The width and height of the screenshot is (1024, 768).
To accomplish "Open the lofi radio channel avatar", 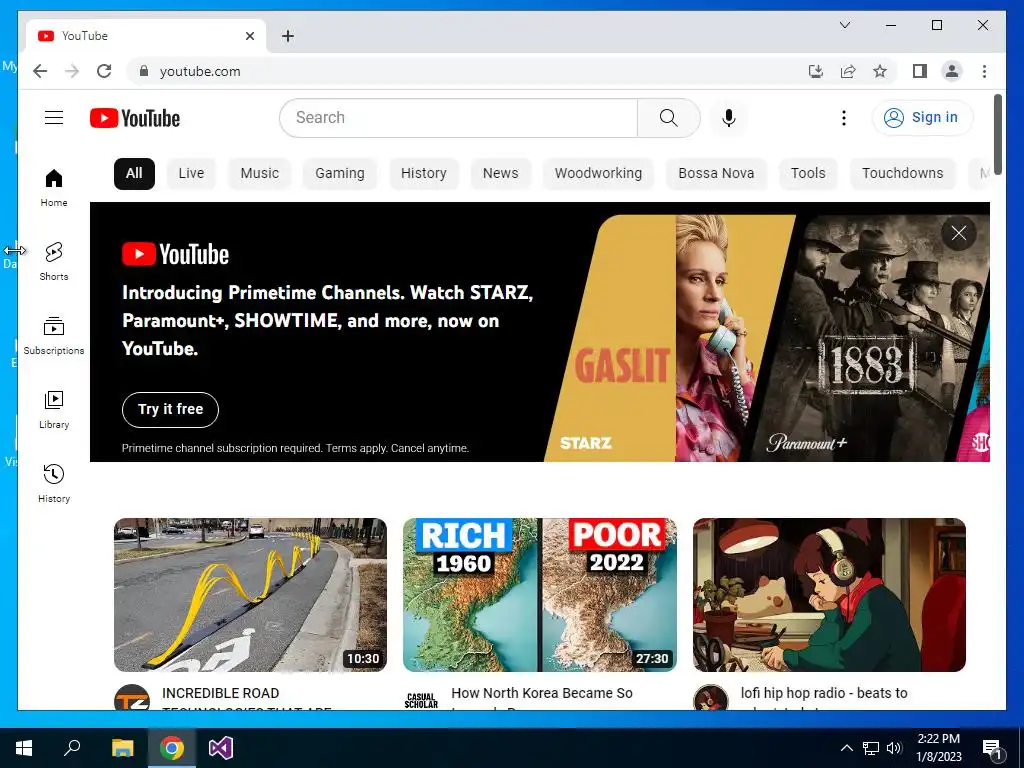I will [711, 697].
